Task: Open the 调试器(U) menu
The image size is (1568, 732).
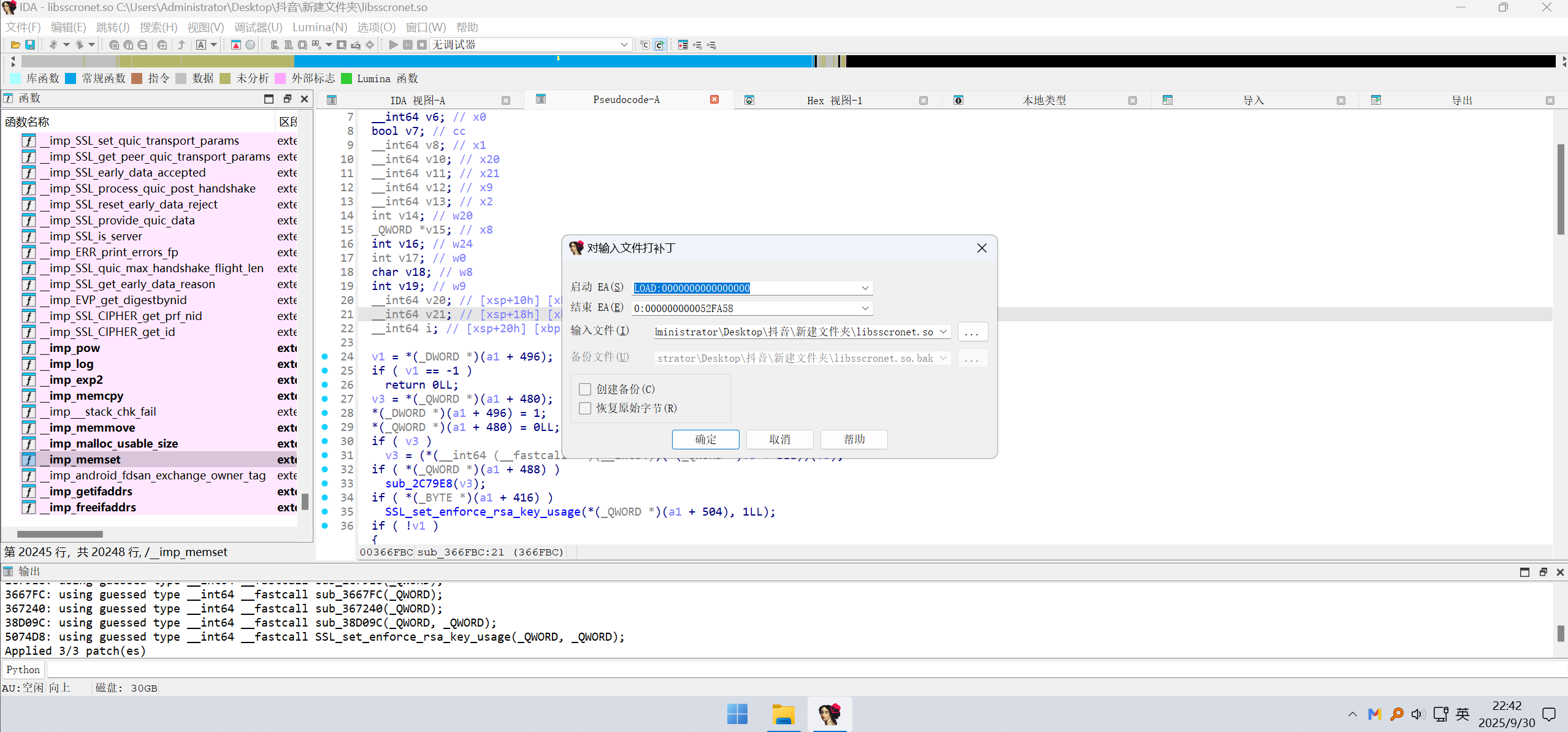Action: (x=258, y=27)
